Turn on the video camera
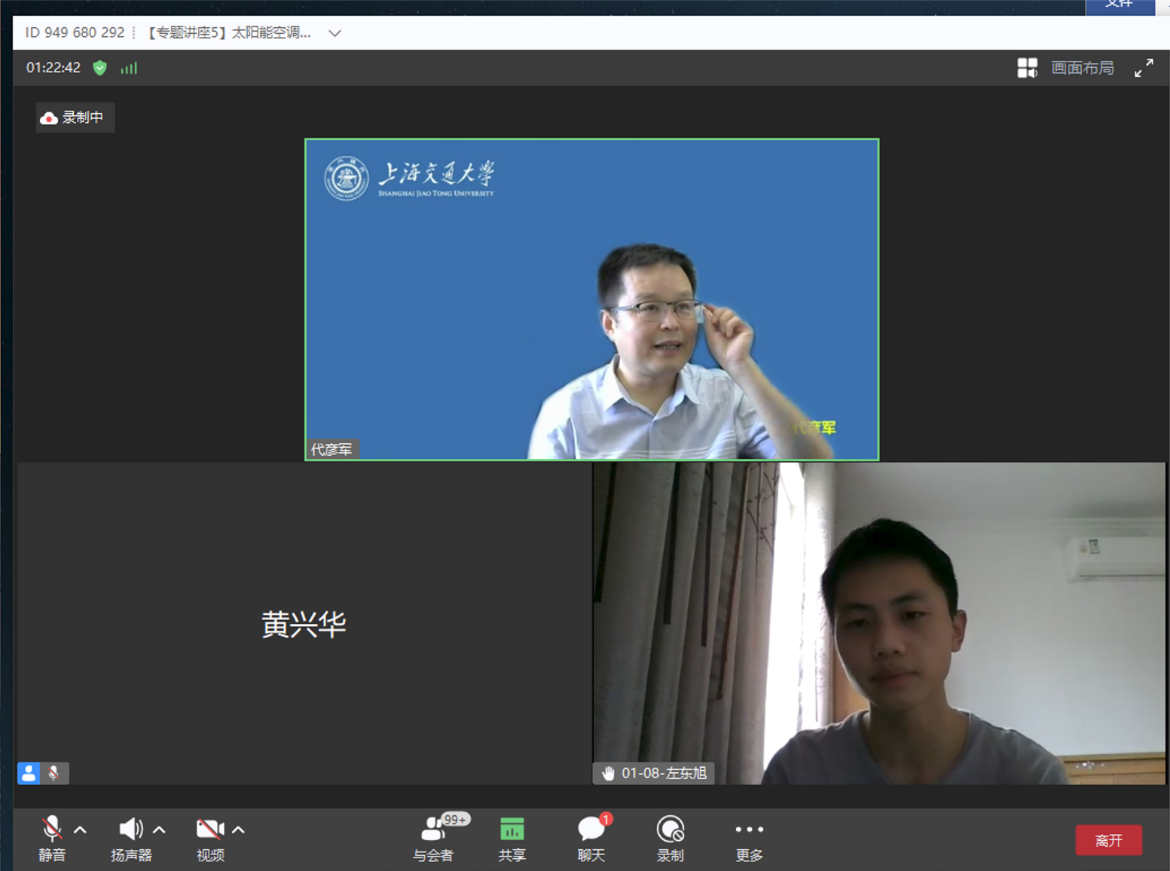The image size is (1170, 871). point(210,829)
